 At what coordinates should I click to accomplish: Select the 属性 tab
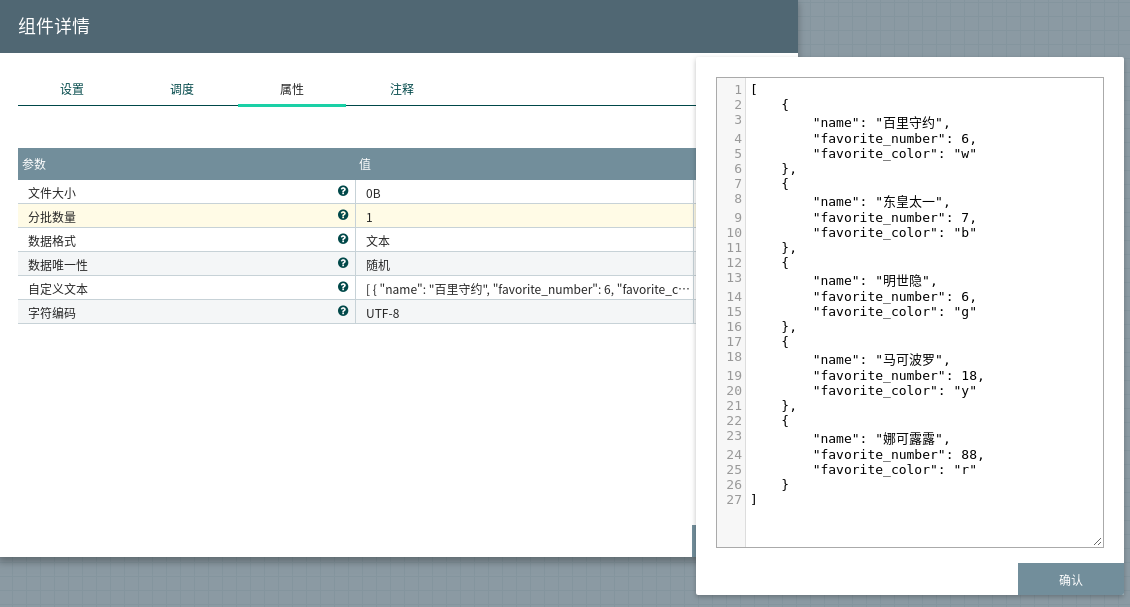pyautogui.click(x=292, y=89)
